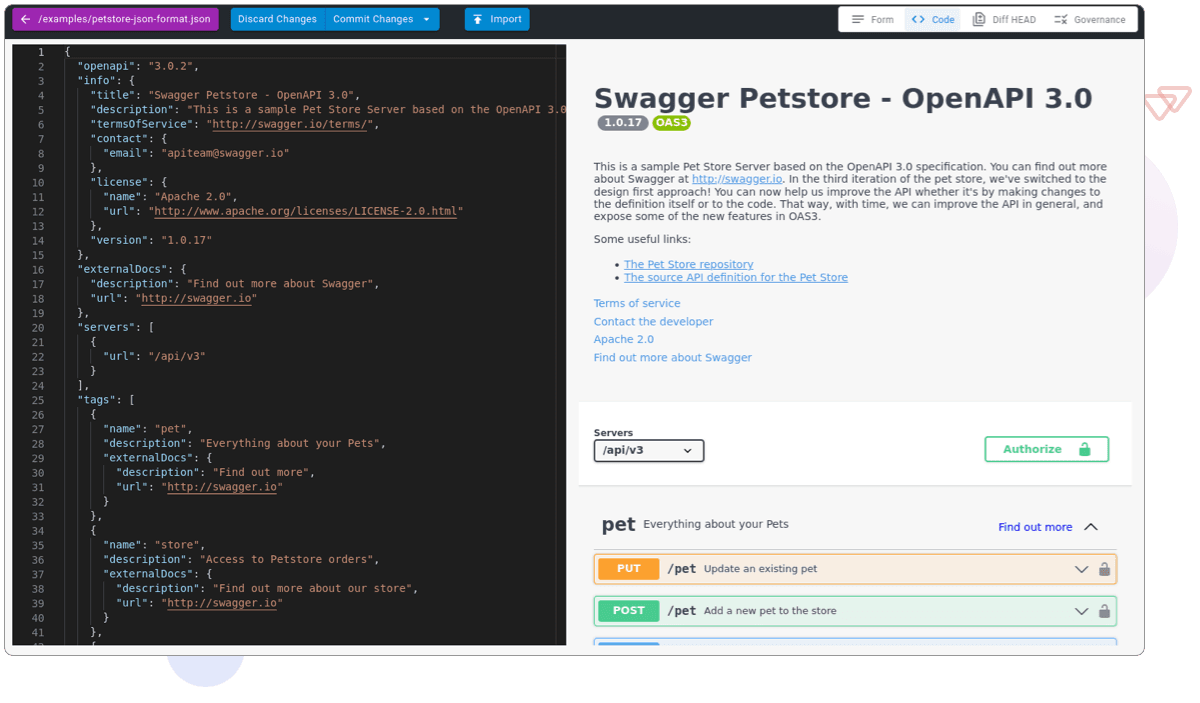The width and height of the screenshot is (1200, 703).
Task: Click the Import button
Action: tap(497, 19)
